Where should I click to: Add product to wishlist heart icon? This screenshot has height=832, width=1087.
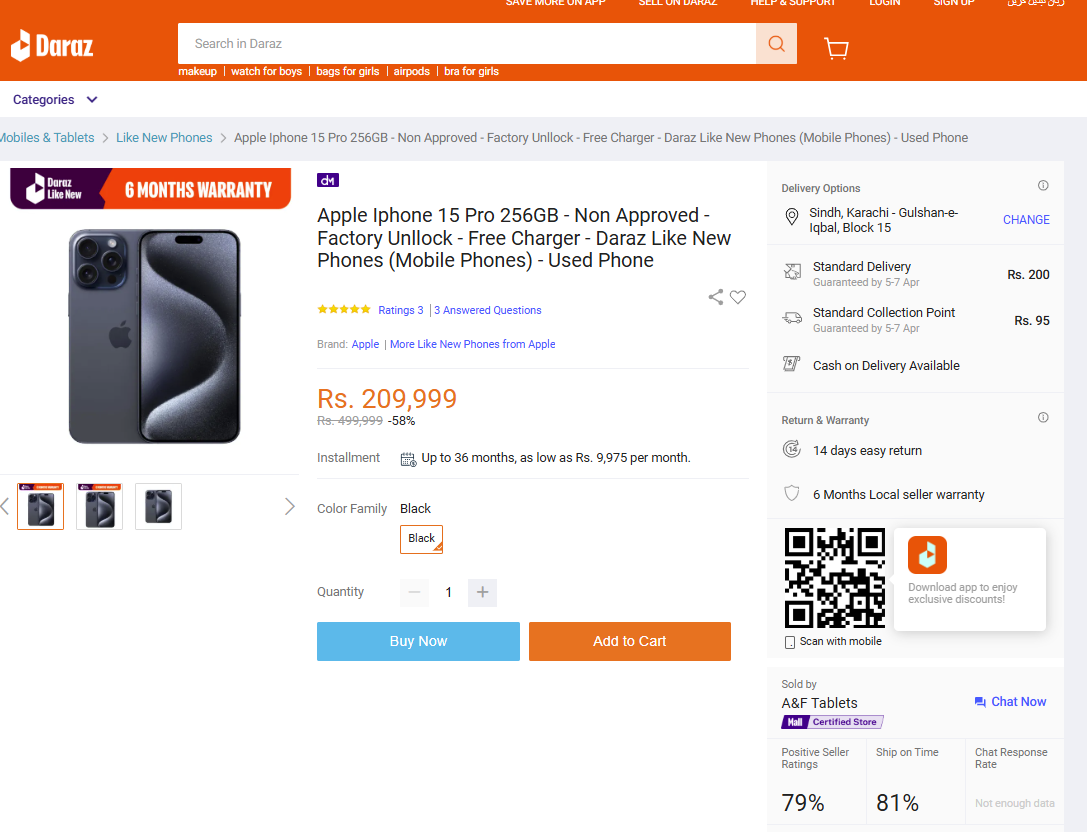tap(738, 297)
